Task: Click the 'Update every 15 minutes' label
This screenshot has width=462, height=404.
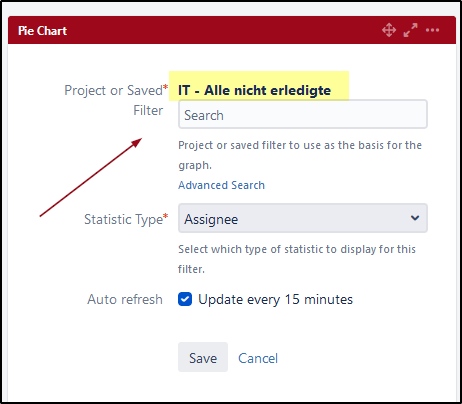Action: [275, 299]
